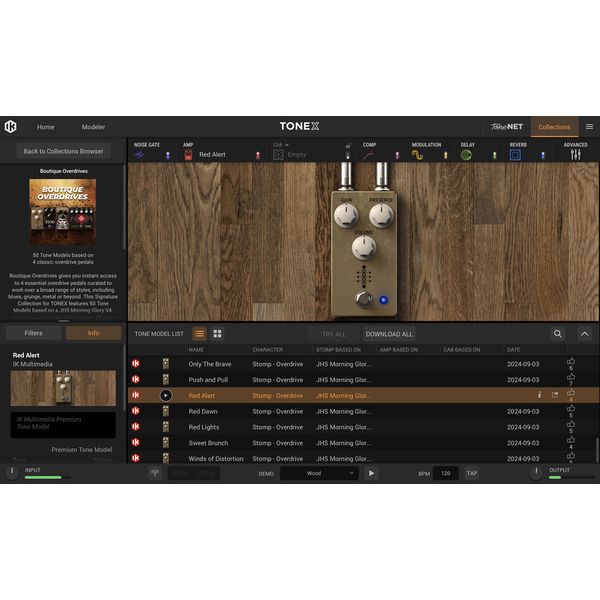The image size is (600, 600).
Task: Collapse the tone model list panel
Action: [585, 334]
